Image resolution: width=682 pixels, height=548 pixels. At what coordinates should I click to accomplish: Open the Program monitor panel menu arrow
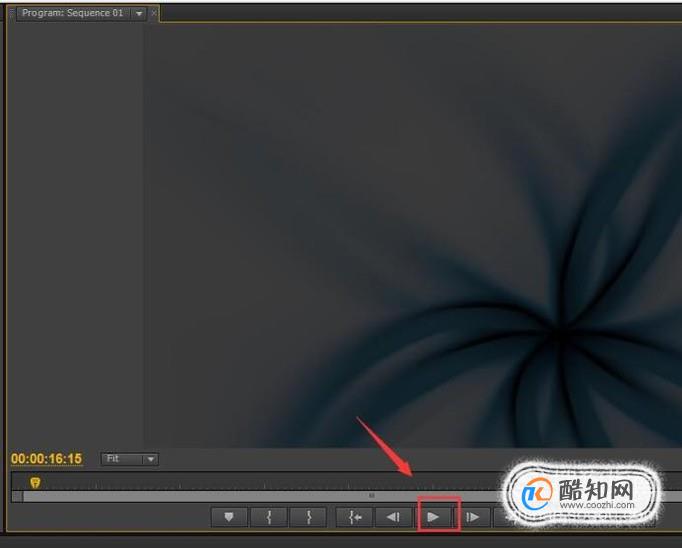point(139,13)
